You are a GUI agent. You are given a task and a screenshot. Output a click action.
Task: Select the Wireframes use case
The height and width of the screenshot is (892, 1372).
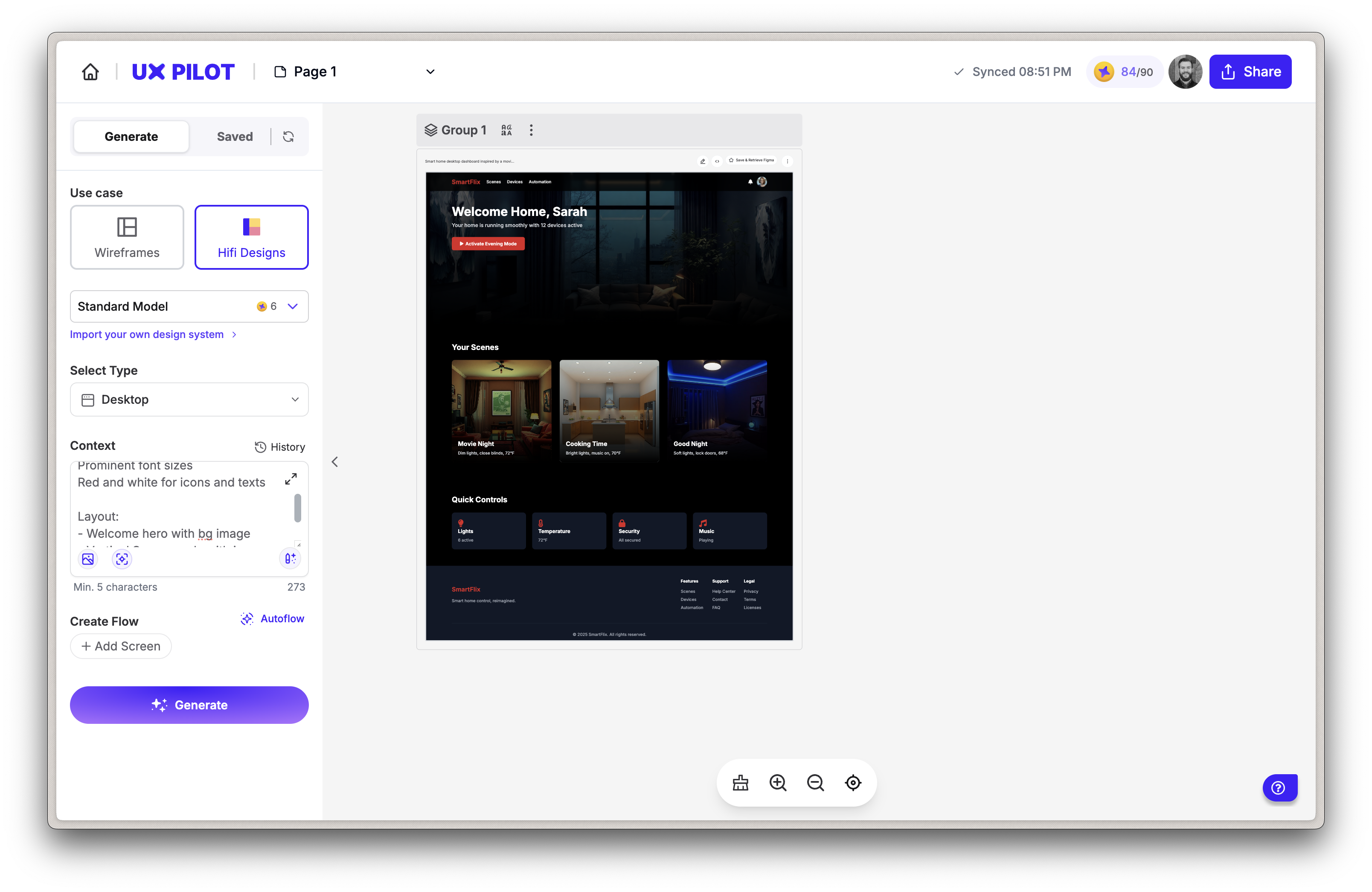click(x=127, y=237)
